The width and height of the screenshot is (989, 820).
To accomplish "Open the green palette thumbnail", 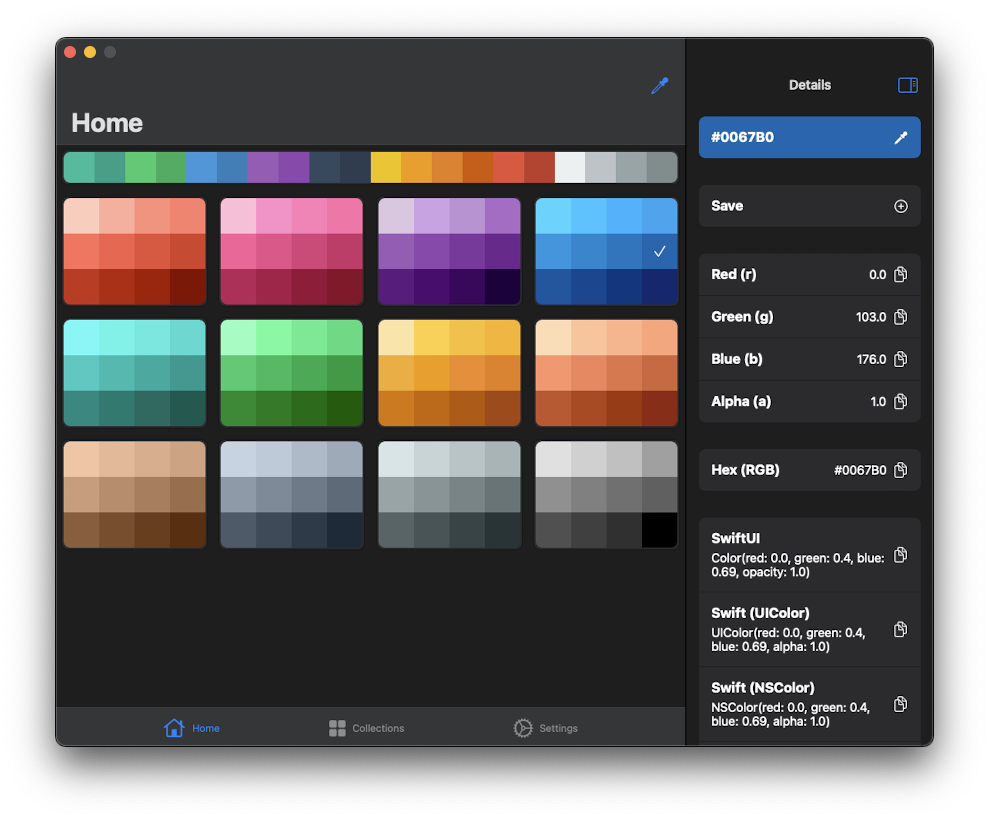I will tap(291, 373).
